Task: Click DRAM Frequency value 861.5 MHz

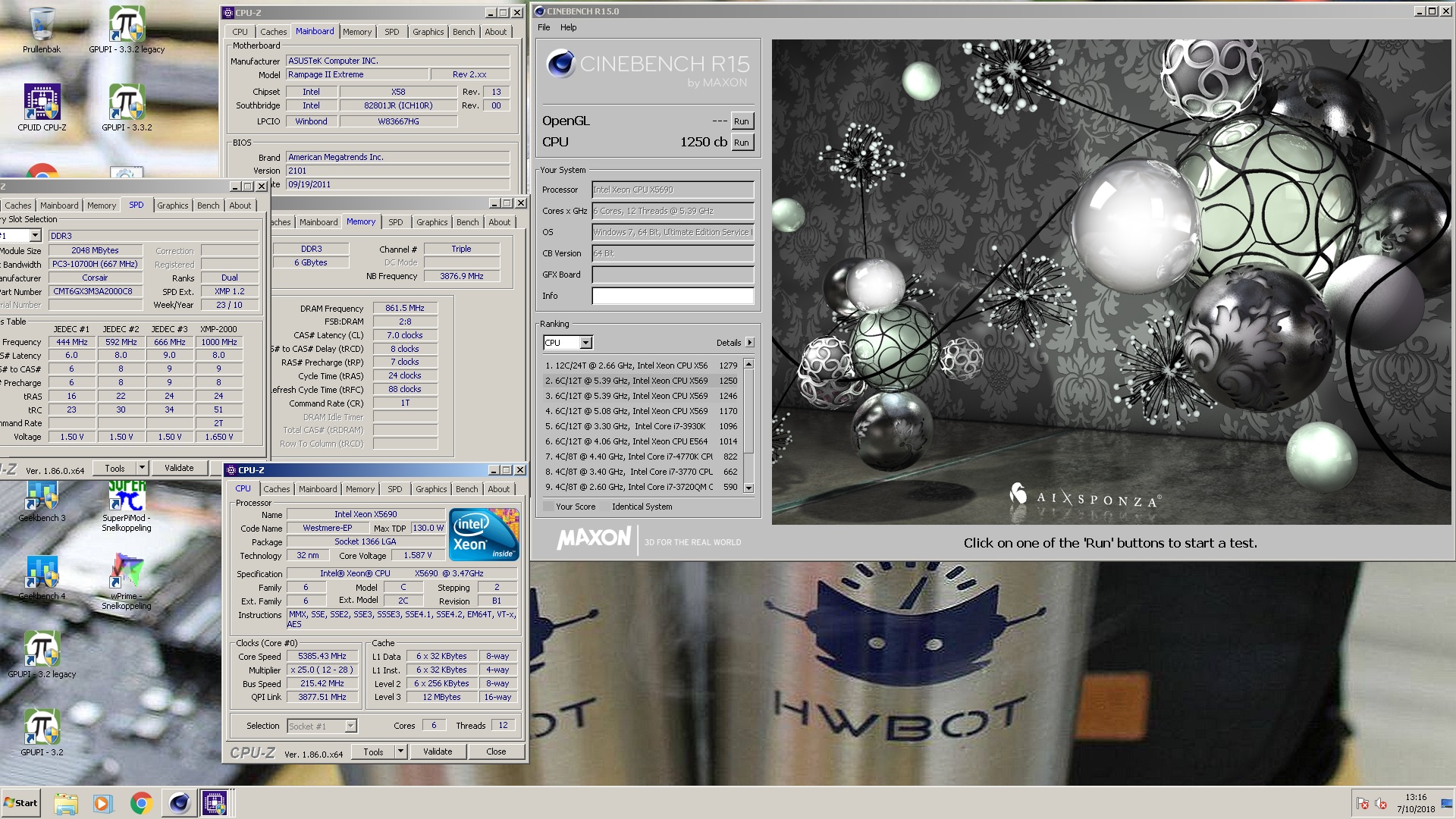Action: coord(405,308)
